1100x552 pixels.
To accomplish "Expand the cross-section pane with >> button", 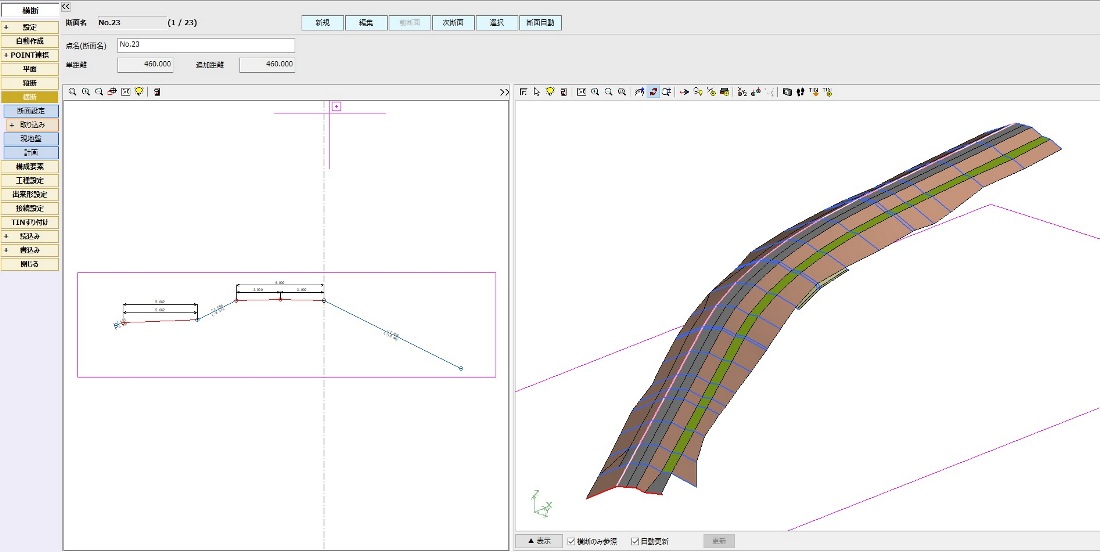I will pos(504,92).
